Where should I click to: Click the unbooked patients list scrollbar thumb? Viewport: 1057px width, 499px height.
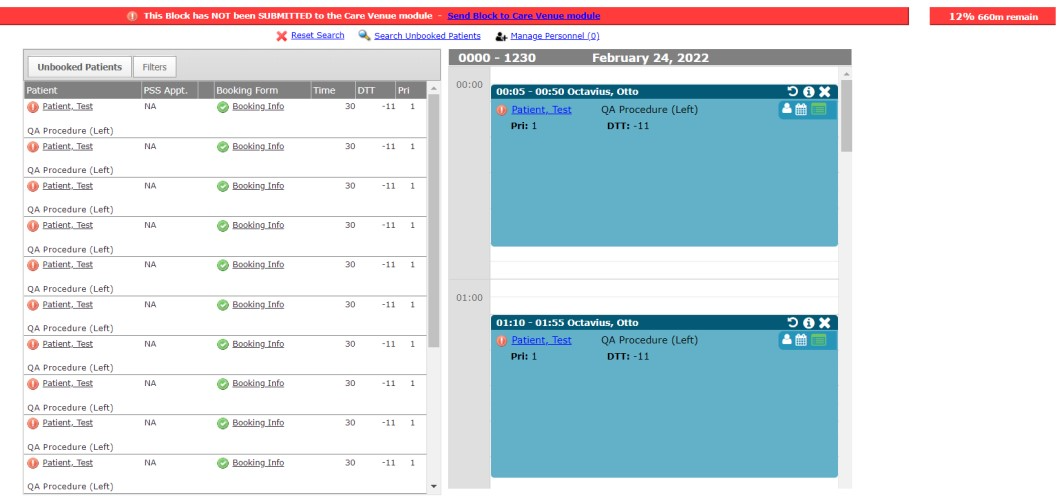[x=433, y=221]
